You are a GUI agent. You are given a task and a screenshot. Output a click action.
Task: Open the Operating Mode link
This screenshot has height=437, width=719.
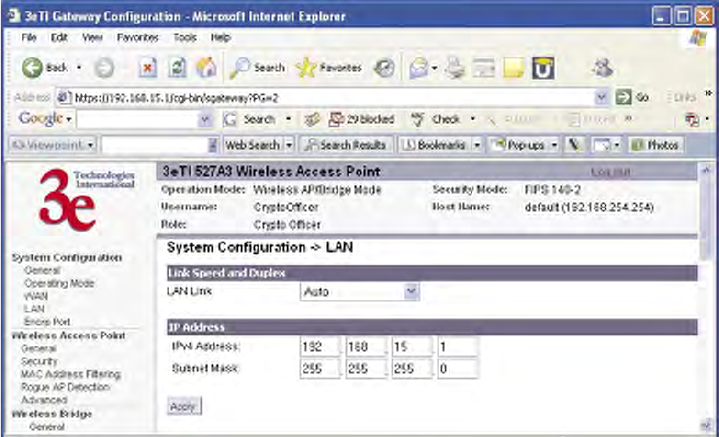point(59,283)
